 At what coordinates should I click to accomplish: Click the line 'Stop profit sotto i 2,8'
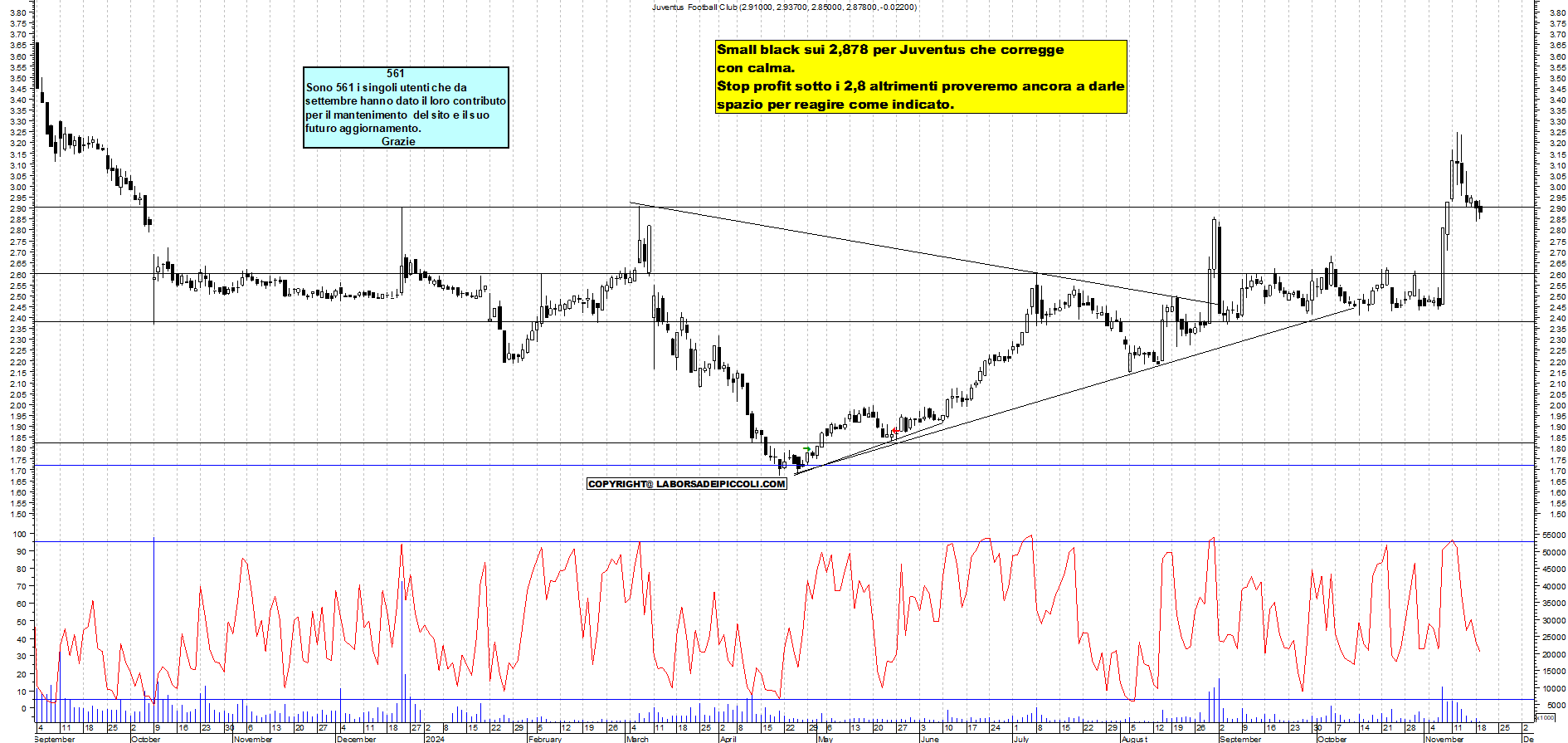click(x=791, y=86)
